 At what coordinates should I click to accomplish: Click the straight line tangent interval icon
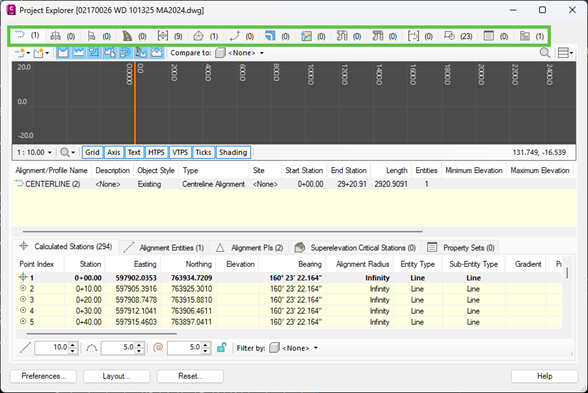point(25,348)
